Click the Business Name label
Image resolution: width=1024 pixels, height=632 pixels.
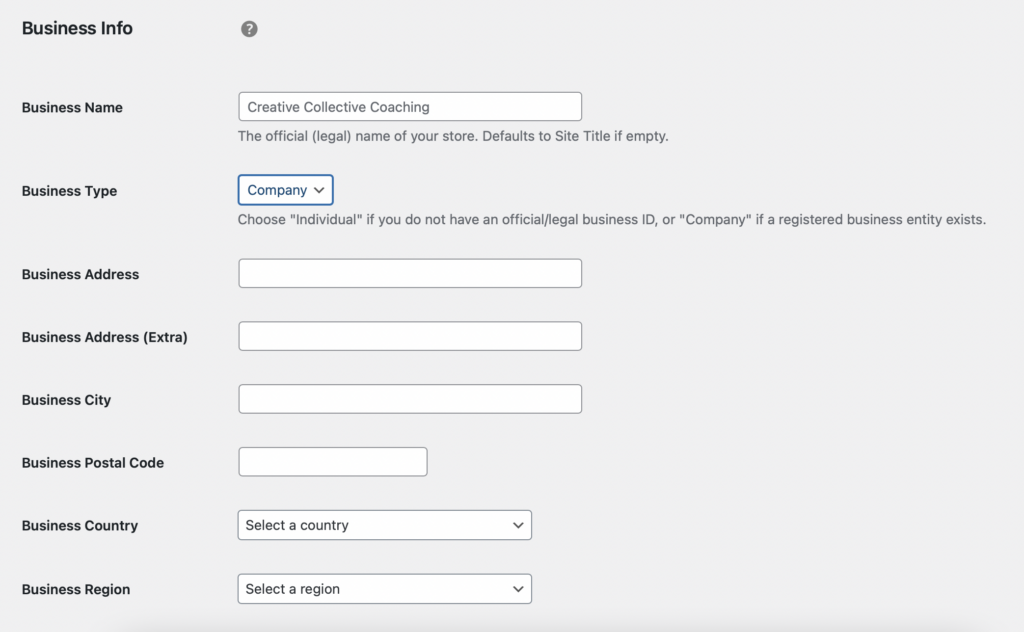72,108
